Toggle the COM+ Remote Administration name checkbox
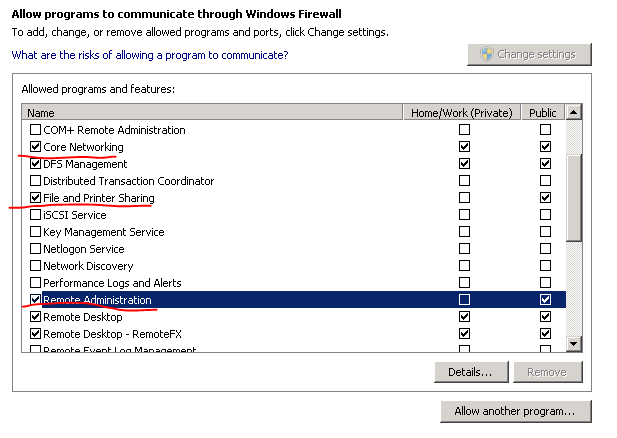 35,129
